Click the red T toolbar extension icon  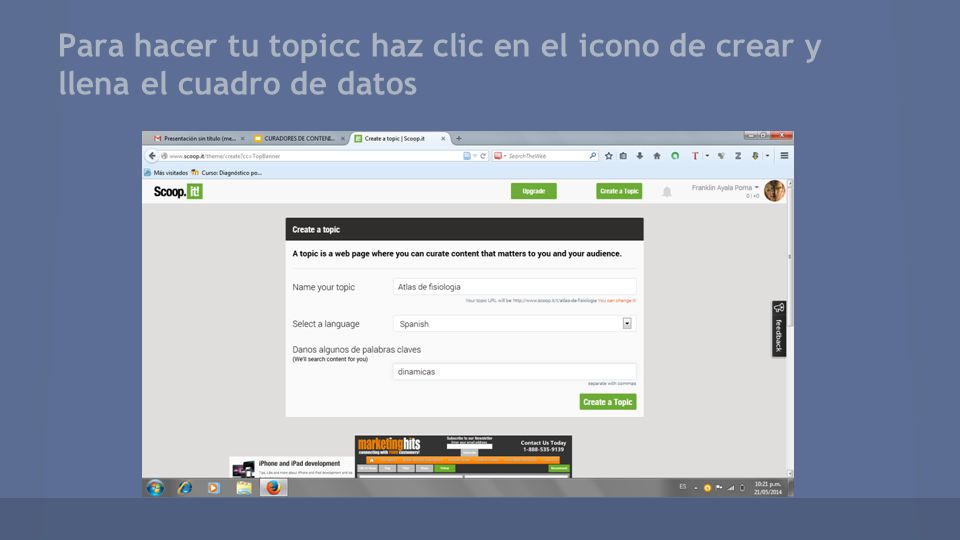pyautogui.click(x=695, y=156)
